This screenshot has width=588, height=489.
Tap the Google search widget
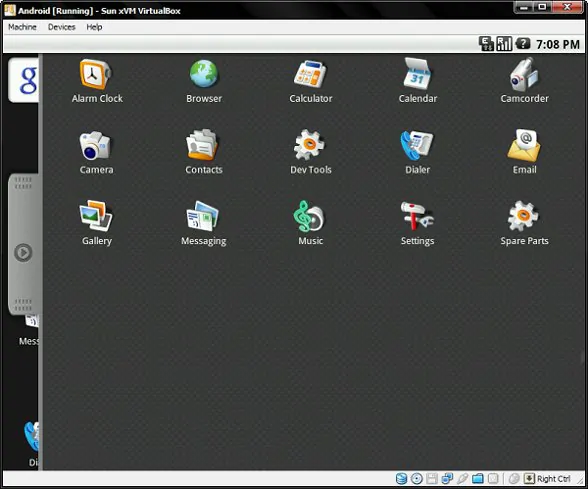pos(24,80)
